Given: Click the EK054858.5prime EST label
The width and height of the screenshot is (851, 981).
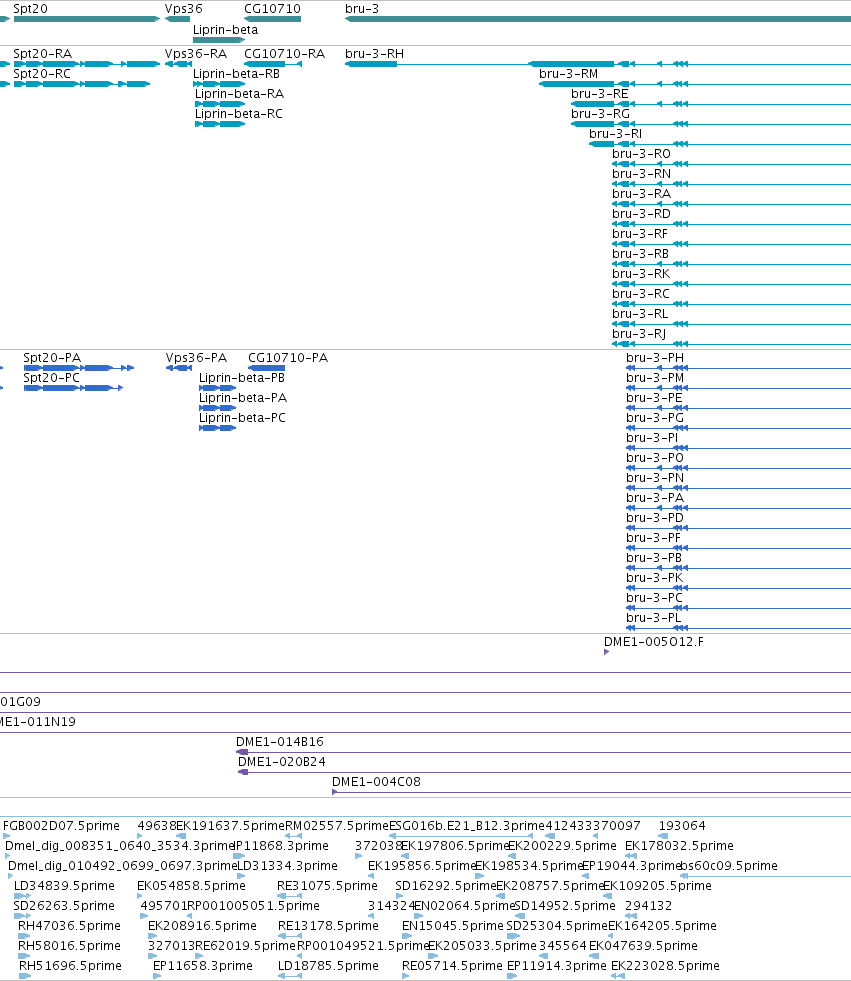Looking at the screenshot, I should tap(191, 886).
